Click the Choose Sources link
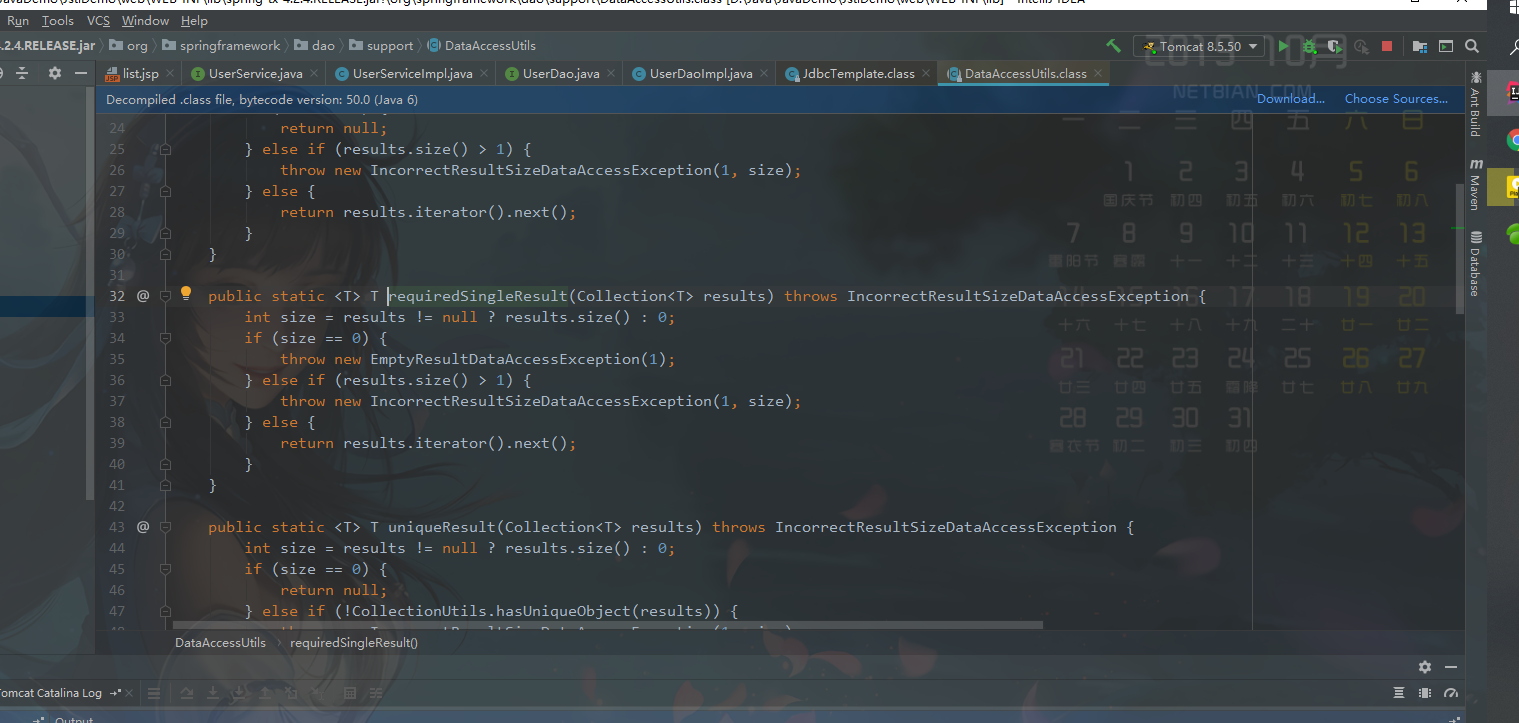Screen dimensions: 1519x723 pos(1396,98)
